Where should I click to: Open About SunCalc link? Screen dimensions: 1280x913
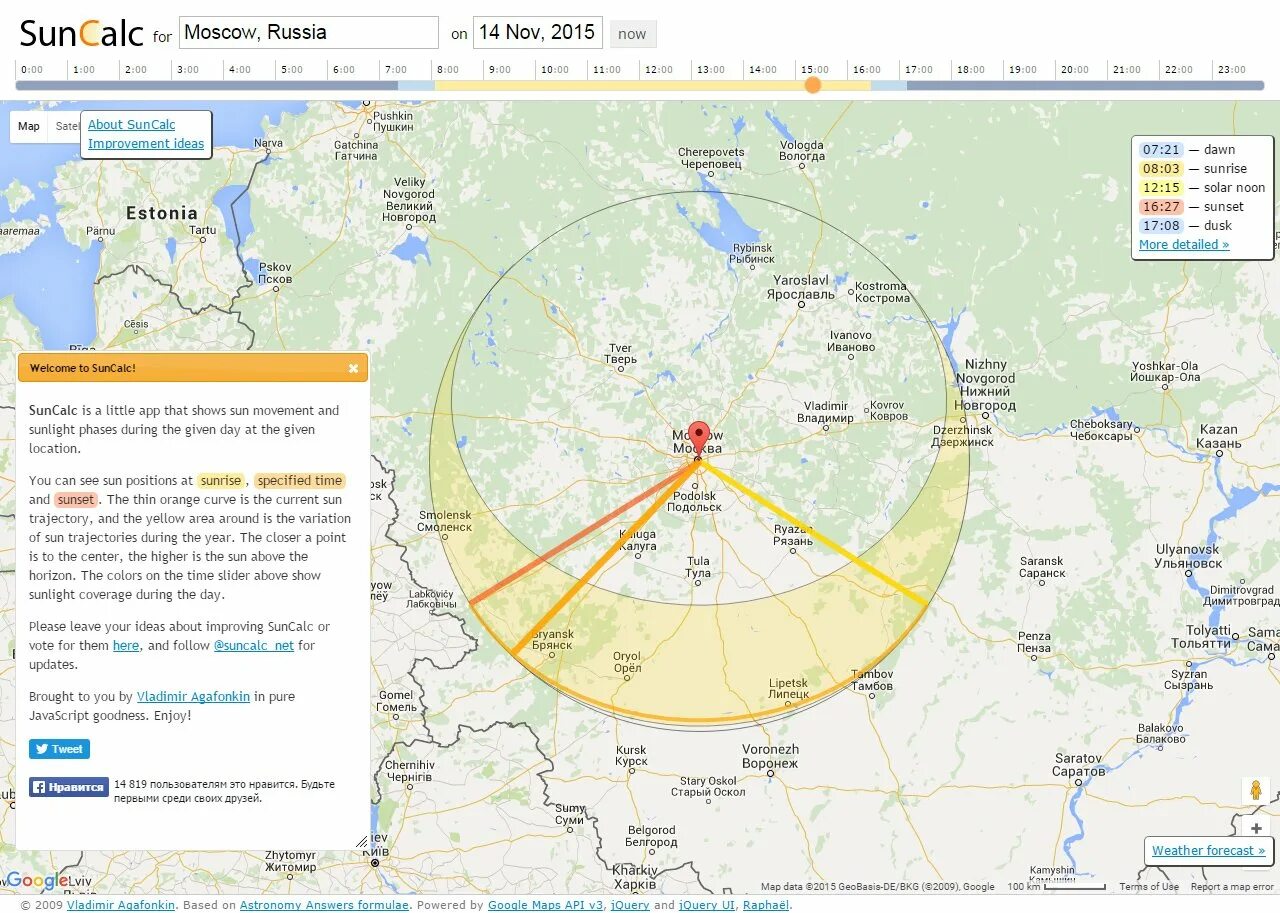tap(131, 125)
